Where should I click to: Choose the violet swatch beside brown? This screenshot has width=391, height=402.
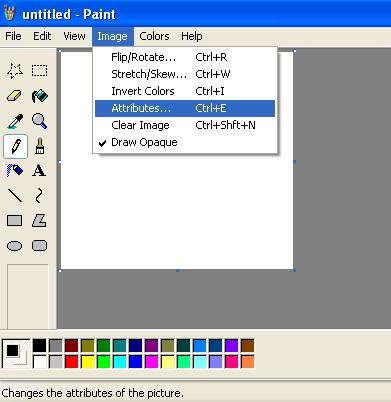(232, 346)
